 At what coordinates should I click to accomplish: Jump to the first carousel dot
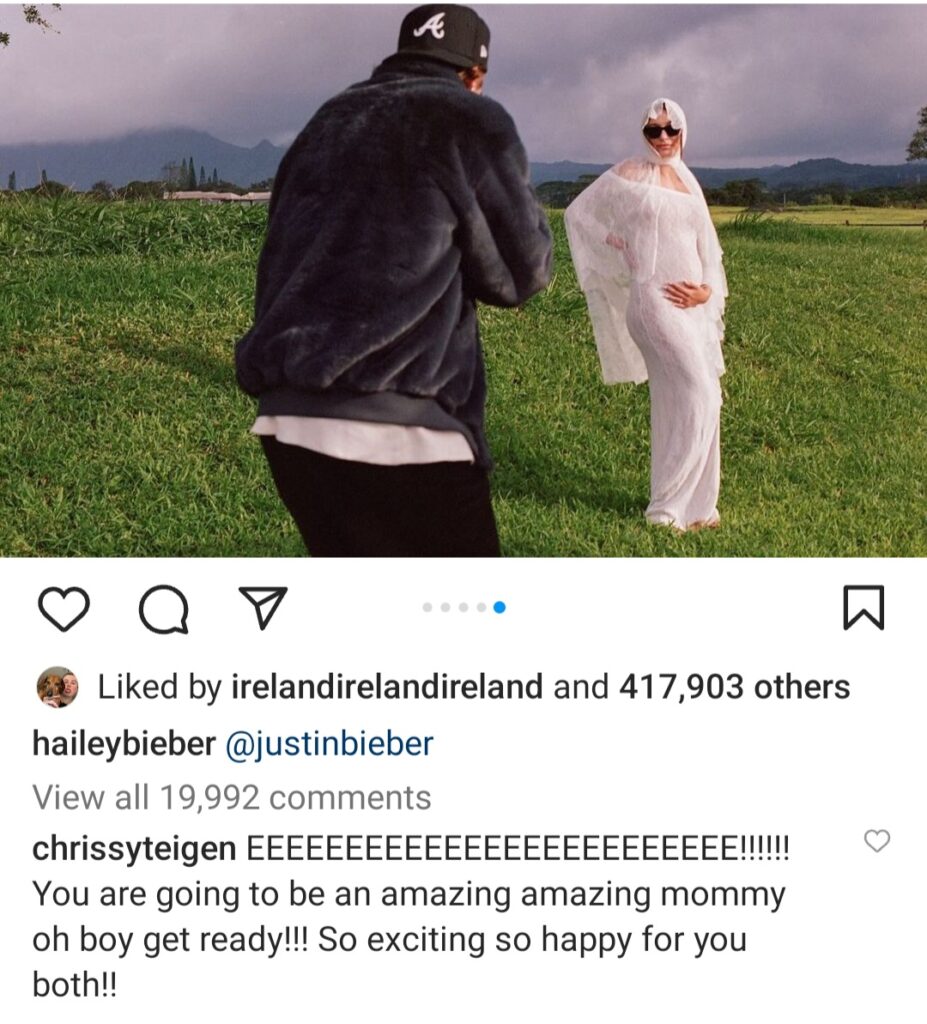pos(427,607)
